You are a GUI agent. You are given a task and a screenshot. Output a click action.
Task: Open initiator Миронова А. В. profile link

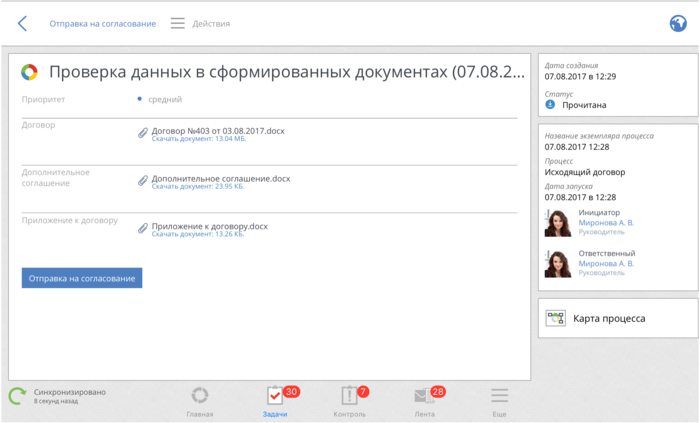[606, 222]
